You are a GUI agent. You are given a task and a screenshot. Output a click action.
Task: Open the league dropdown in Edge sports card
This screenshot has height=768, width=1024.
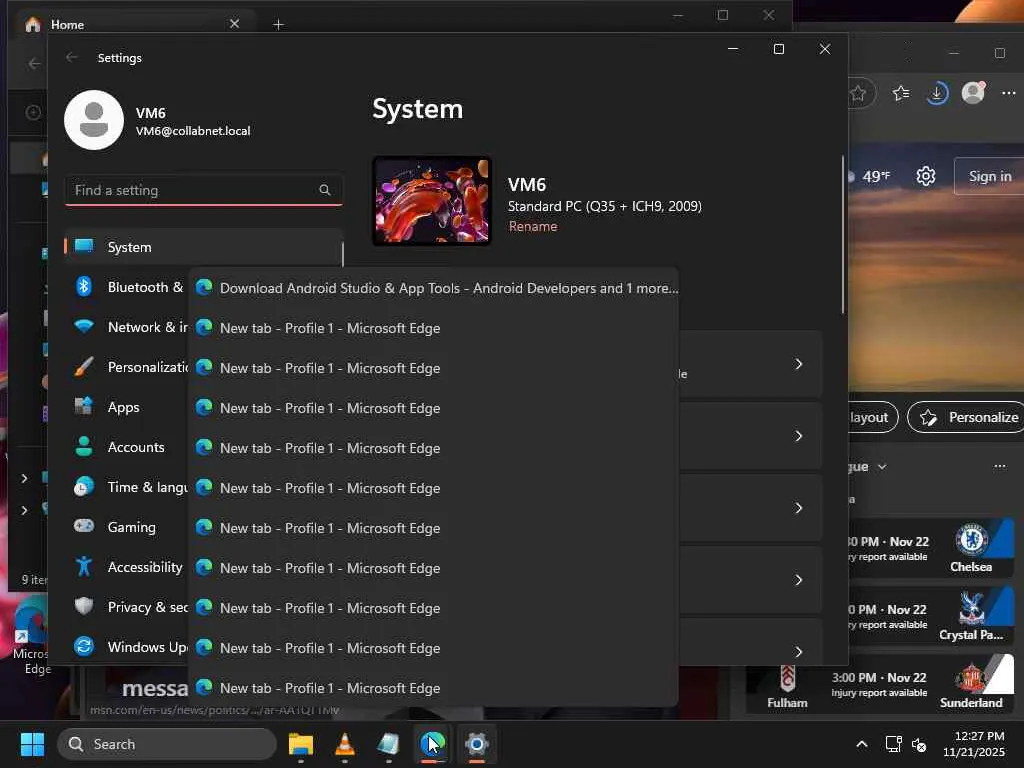click(882, 466)
